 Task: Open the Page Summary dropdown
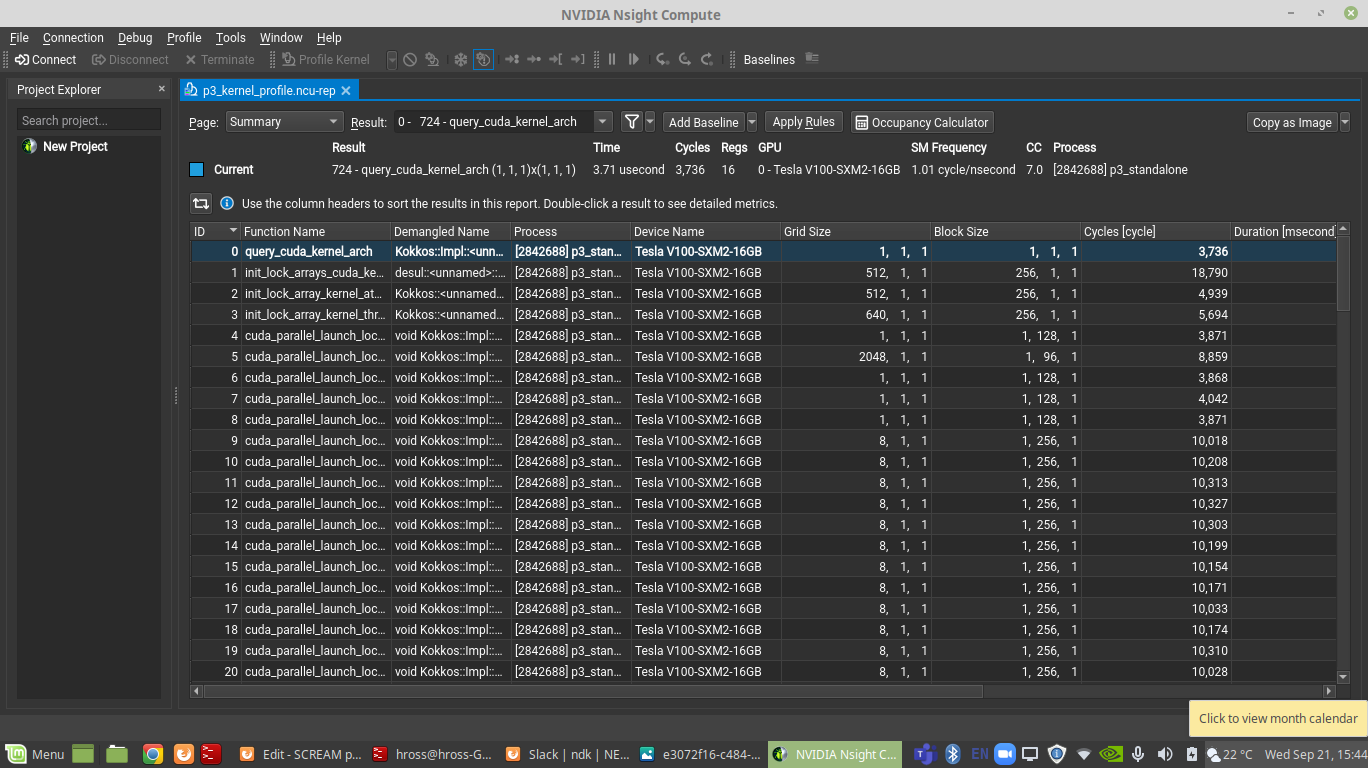284,121
